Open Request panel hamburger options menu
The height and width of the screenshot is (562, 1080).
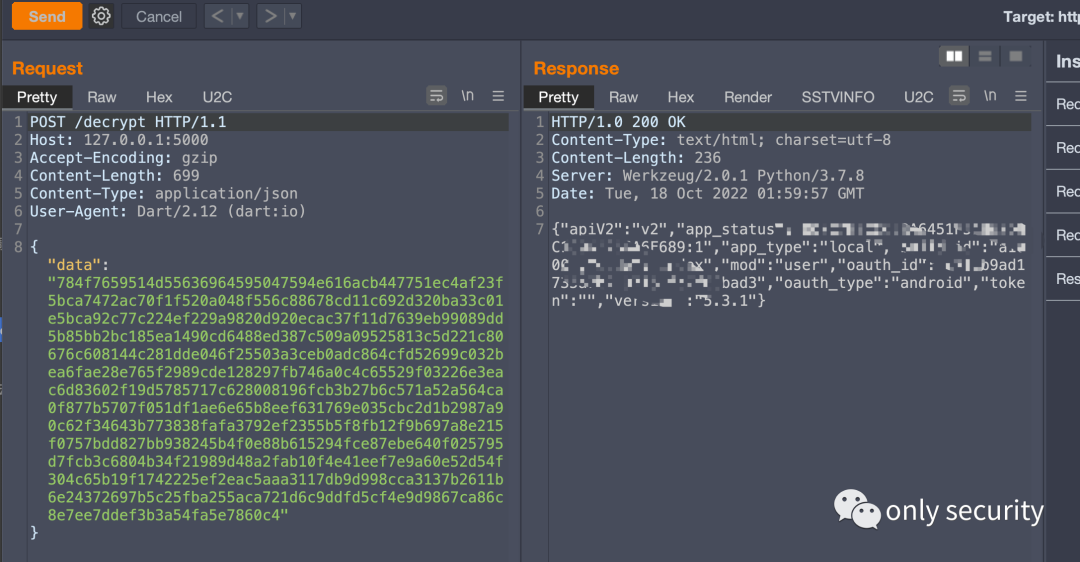[498, 96]
